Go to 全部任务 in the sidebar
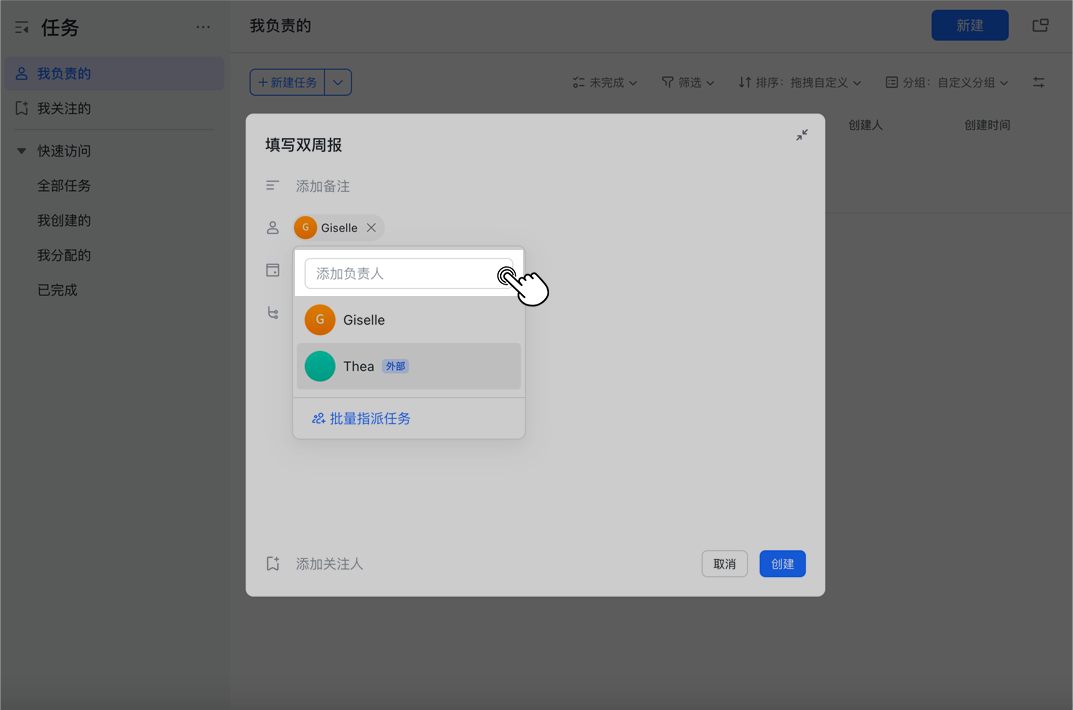The width and height of the screenshot is (1073, 710). pos(64,186)
